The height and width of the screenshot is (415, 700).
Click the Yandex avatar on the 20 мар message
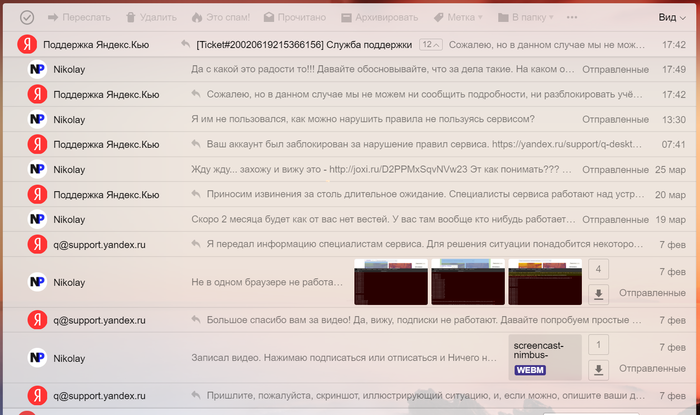[37, 194]
